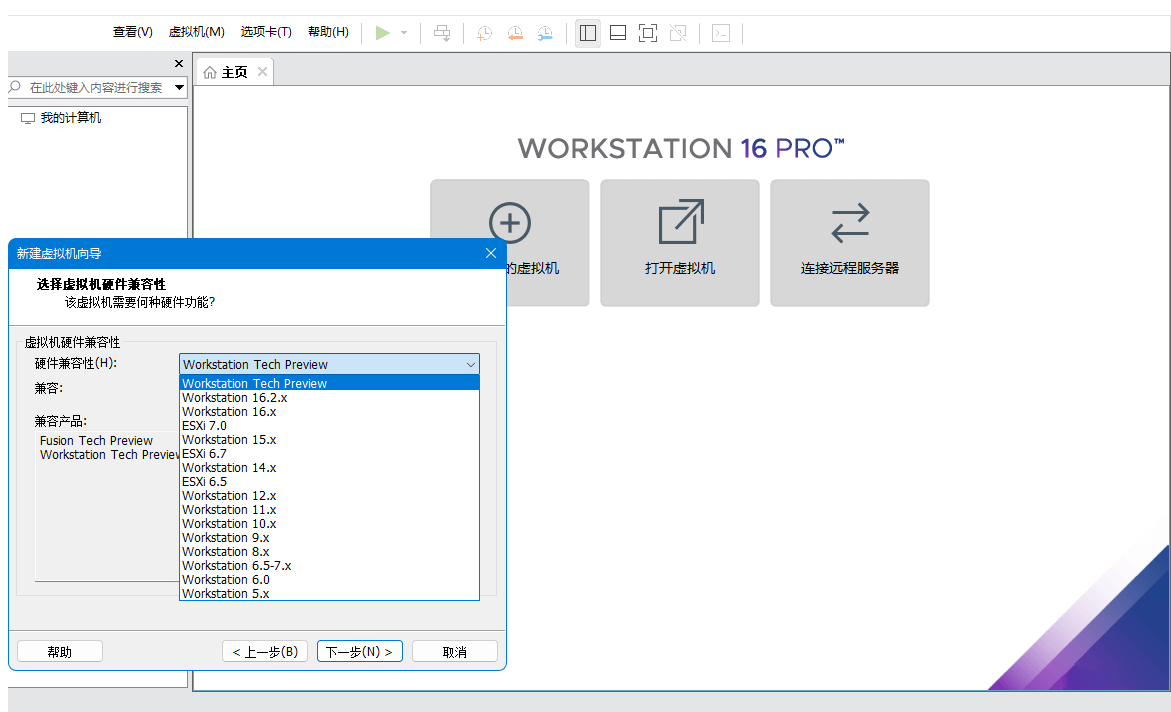Open the 查看(V) menu
Image resolution: width=1171 pixels, height=712 pixels.
pyautogui.click(x=132, y=32)
